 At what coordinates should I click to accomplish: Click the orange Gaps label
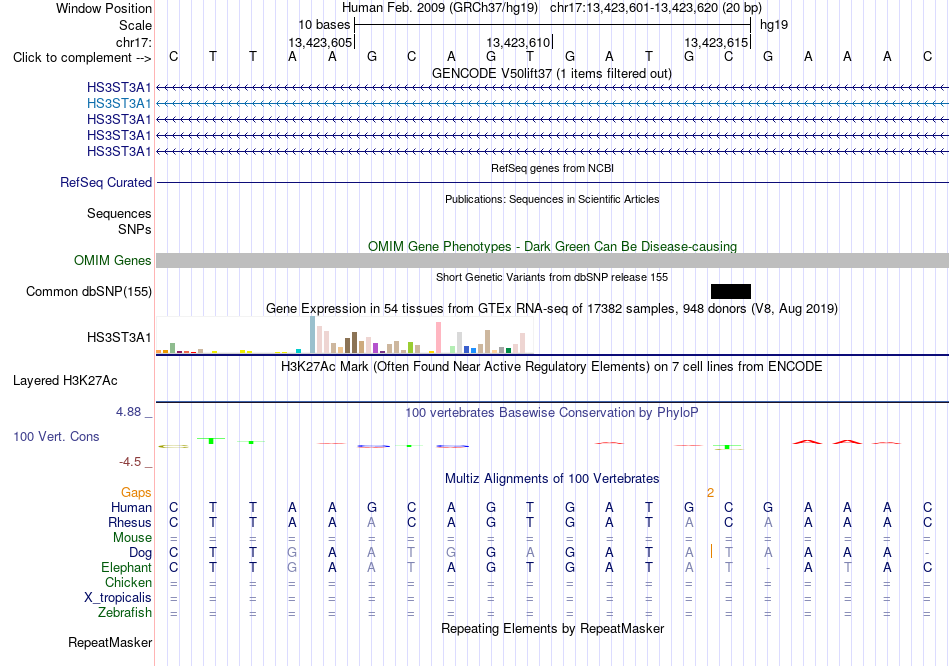136,493
